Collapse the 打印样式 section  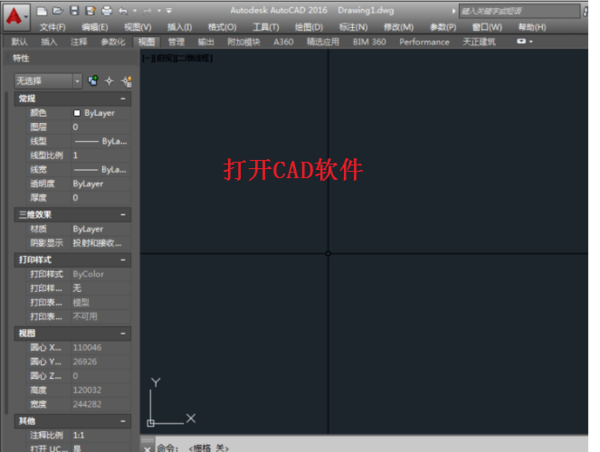123,259
